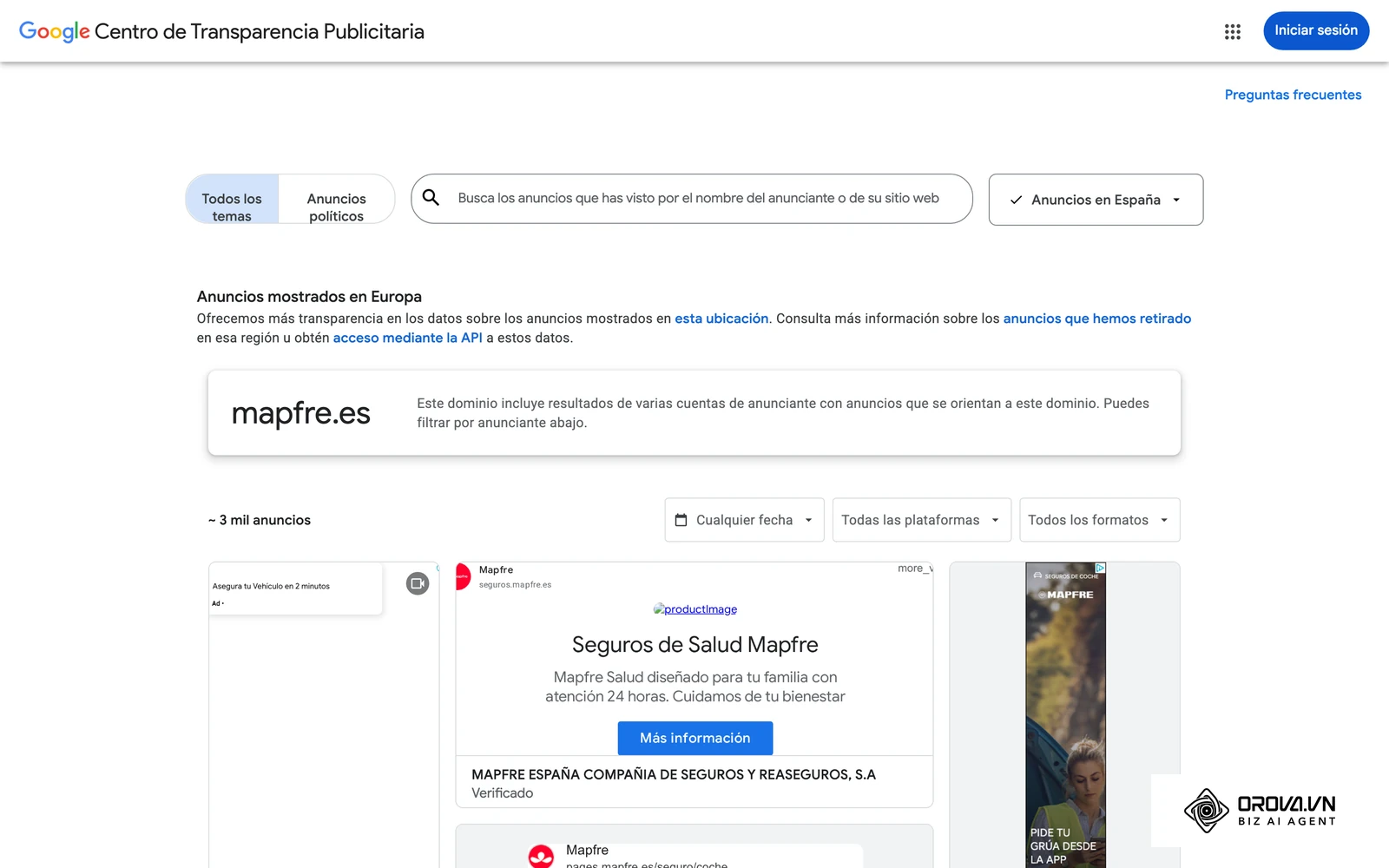Click the video camera icon on first ad

coord(418,583)
